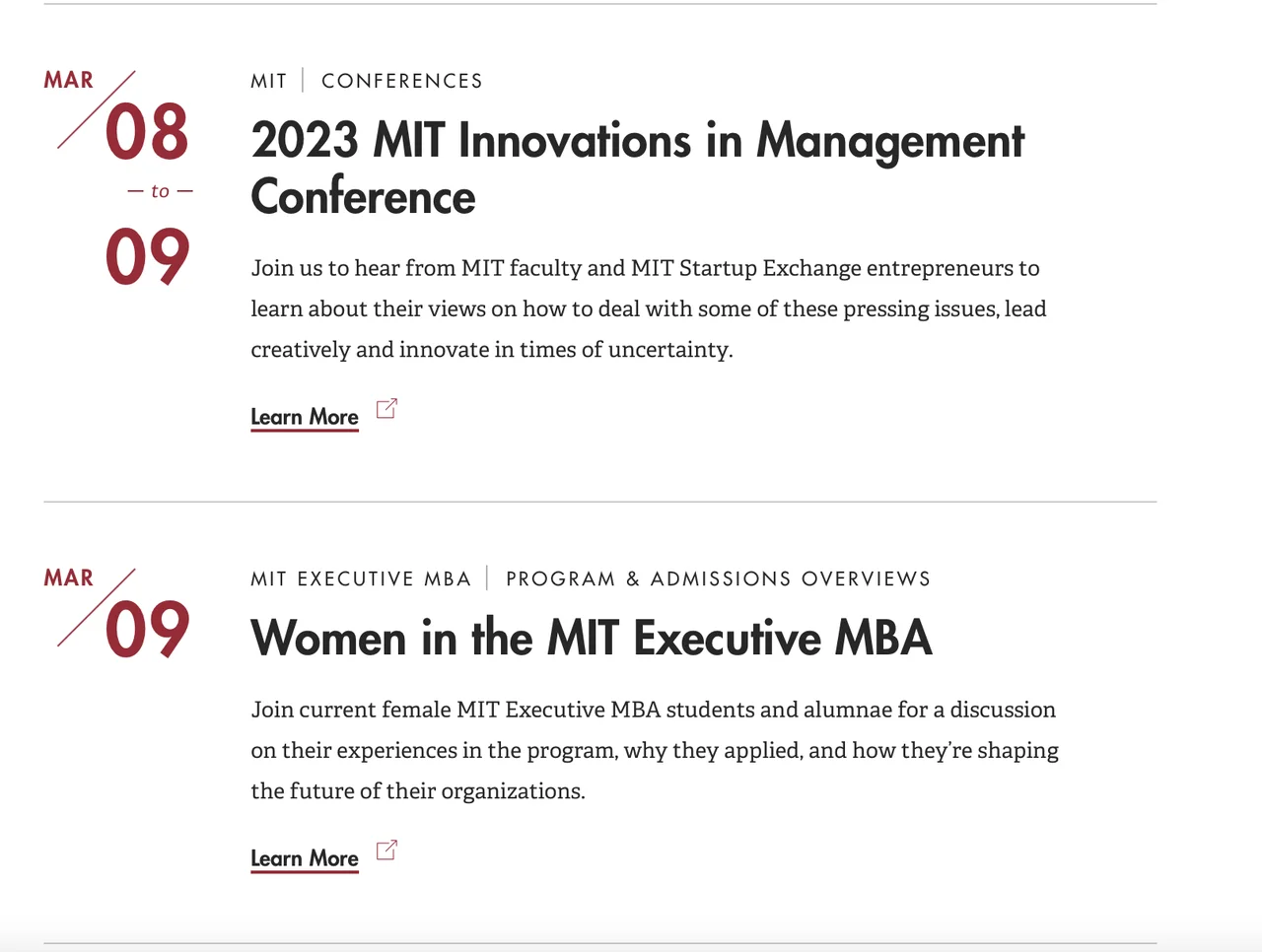Open Learn More for Innovations in Management Conference
This screenshot has height=952, width=1262.
click(305, 417)
